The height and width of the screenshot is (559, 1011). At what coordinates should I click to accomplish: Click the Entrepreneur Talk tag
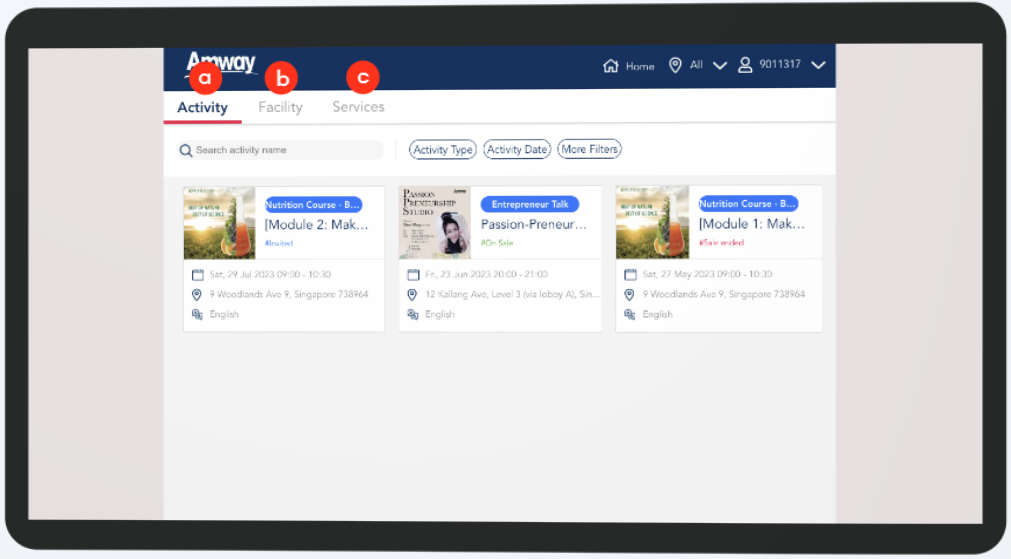tap(530, 204)
